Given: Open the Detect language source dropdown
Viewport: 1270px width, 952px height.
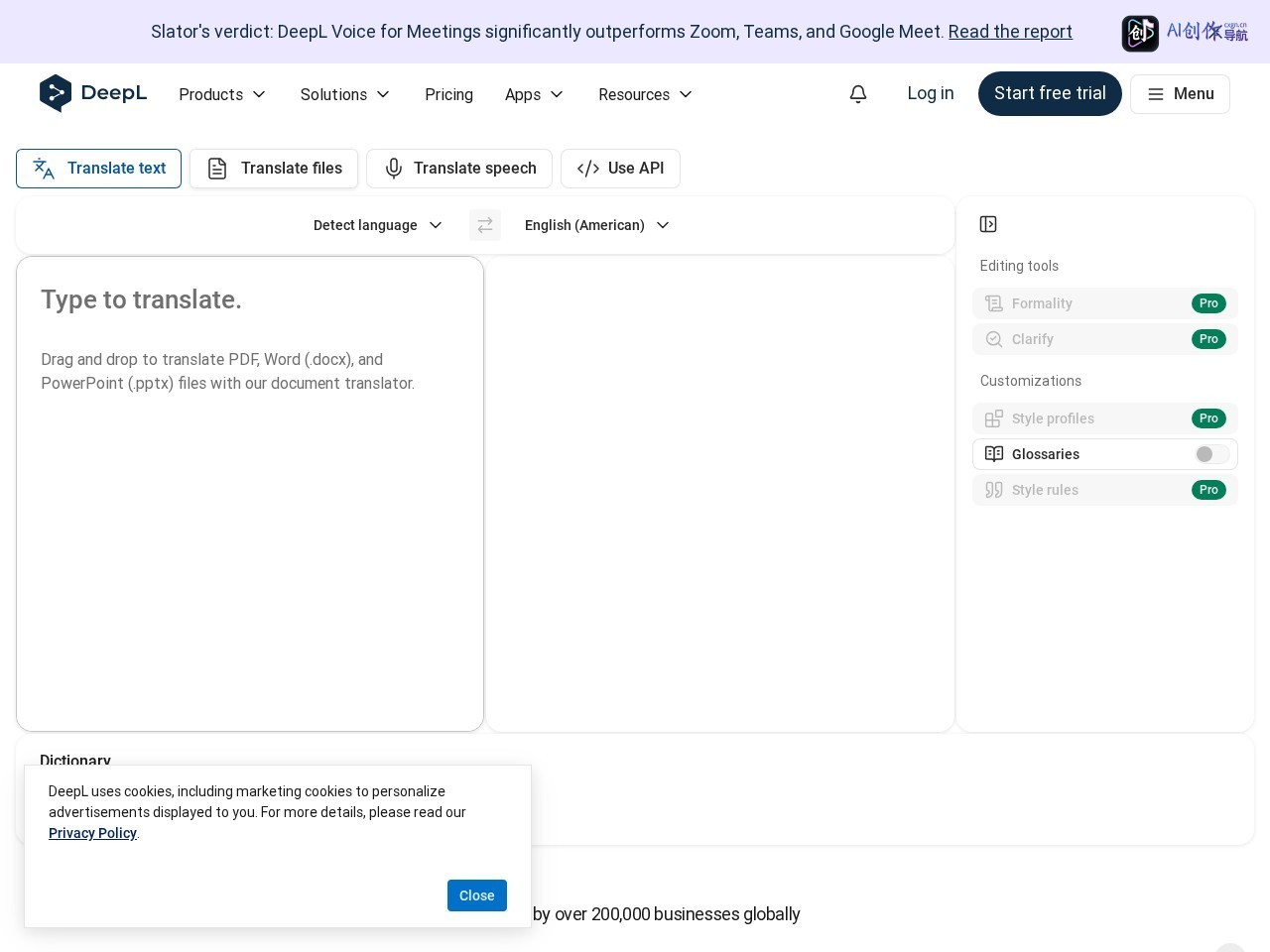Looking at the screenshot, I should click(x=378, y=225).
